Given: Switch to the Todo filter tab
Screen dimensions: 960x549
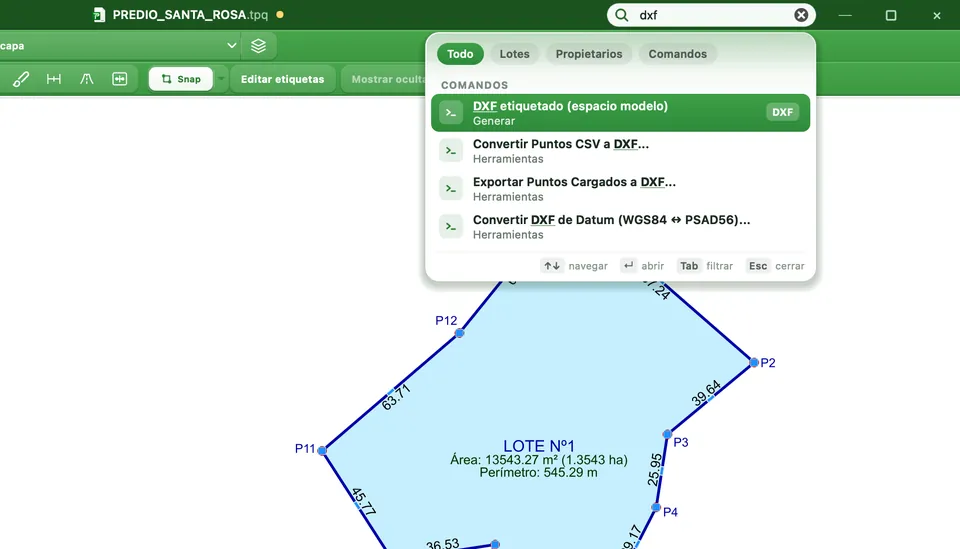Looking at the screenshot, I should 460,54.
